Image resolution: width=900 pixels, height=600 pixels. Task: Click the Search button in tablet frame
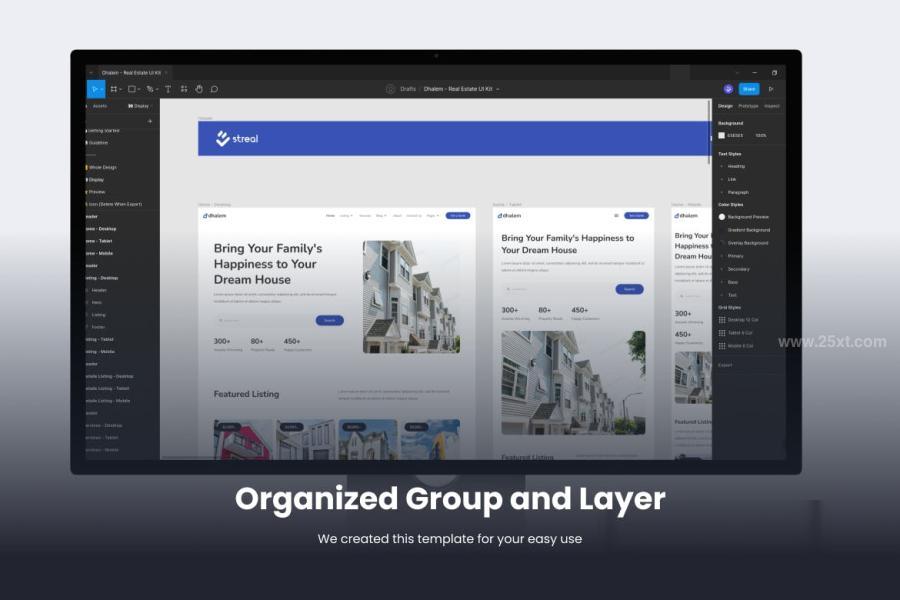[629, 289]
